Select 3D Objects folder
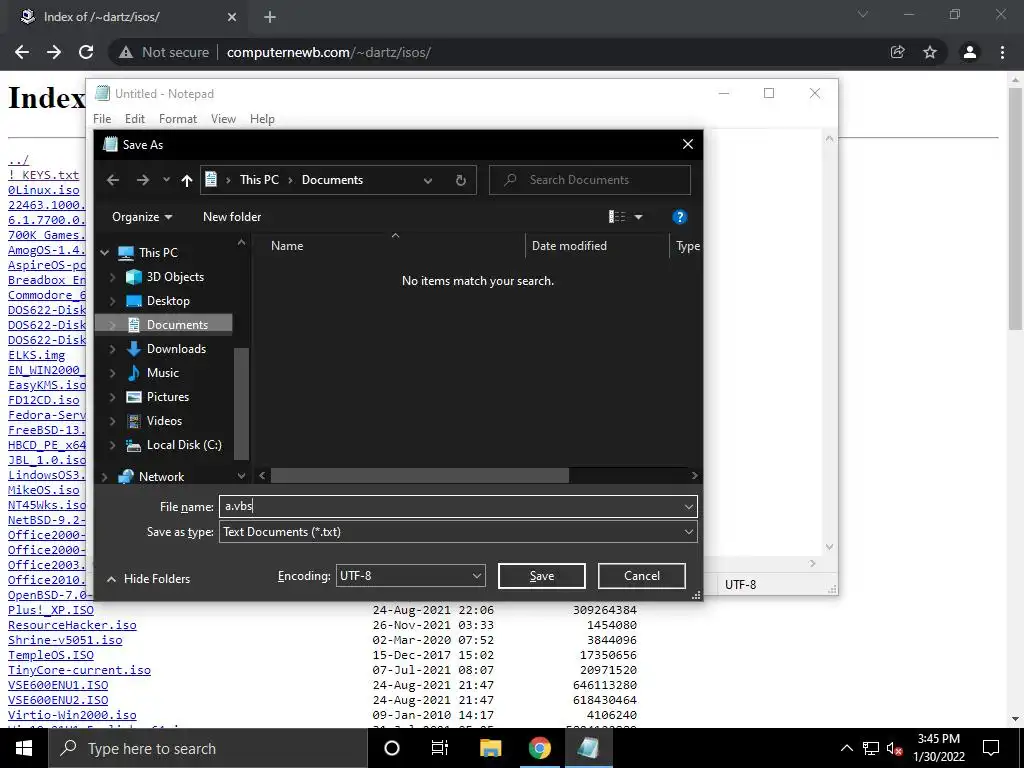Viewport: 1024px width, 768px height. [175, 277]
